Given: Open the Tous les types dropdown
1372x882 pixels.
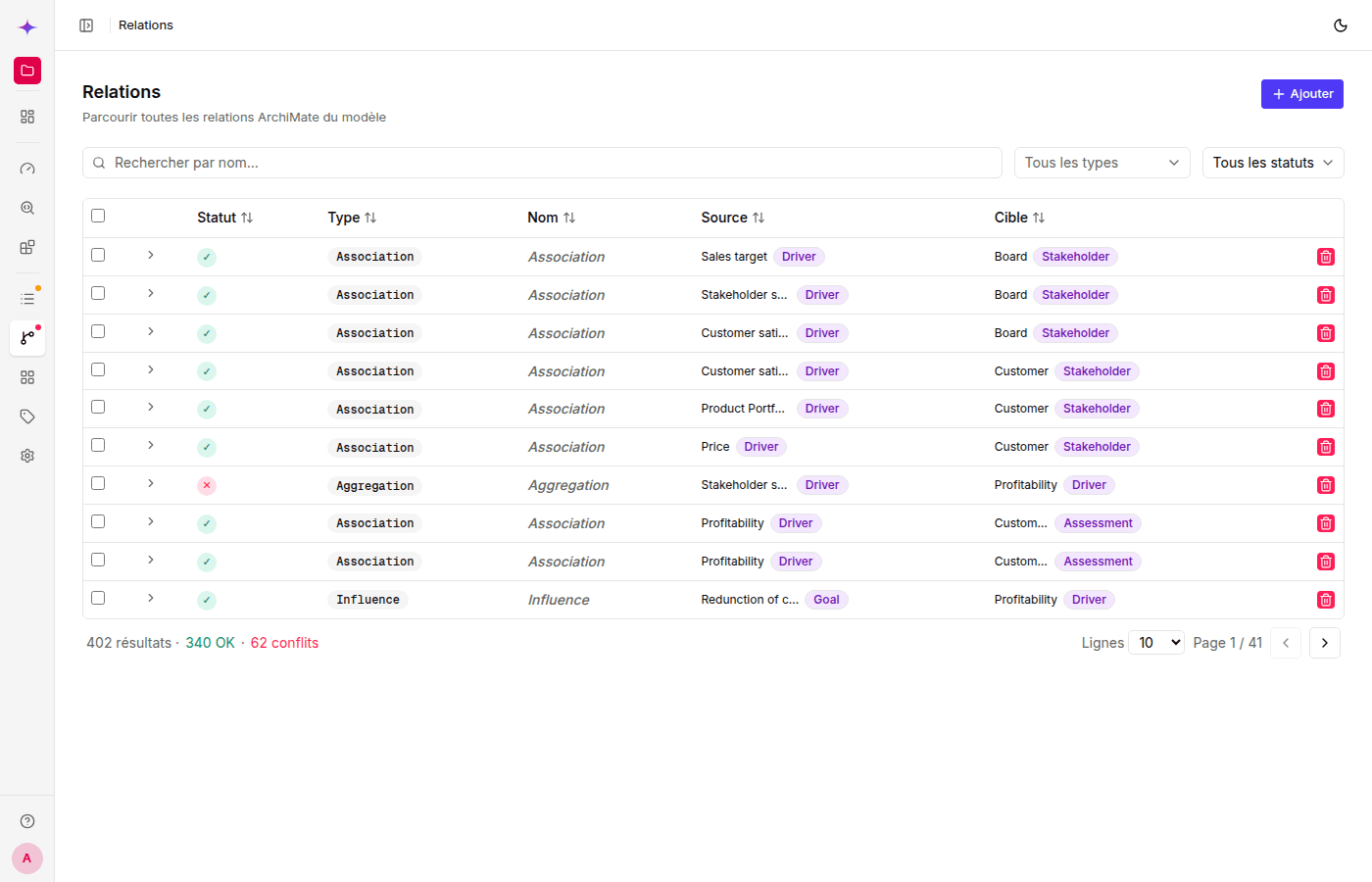Looking at the screenshot, I should coord(1102,163).
